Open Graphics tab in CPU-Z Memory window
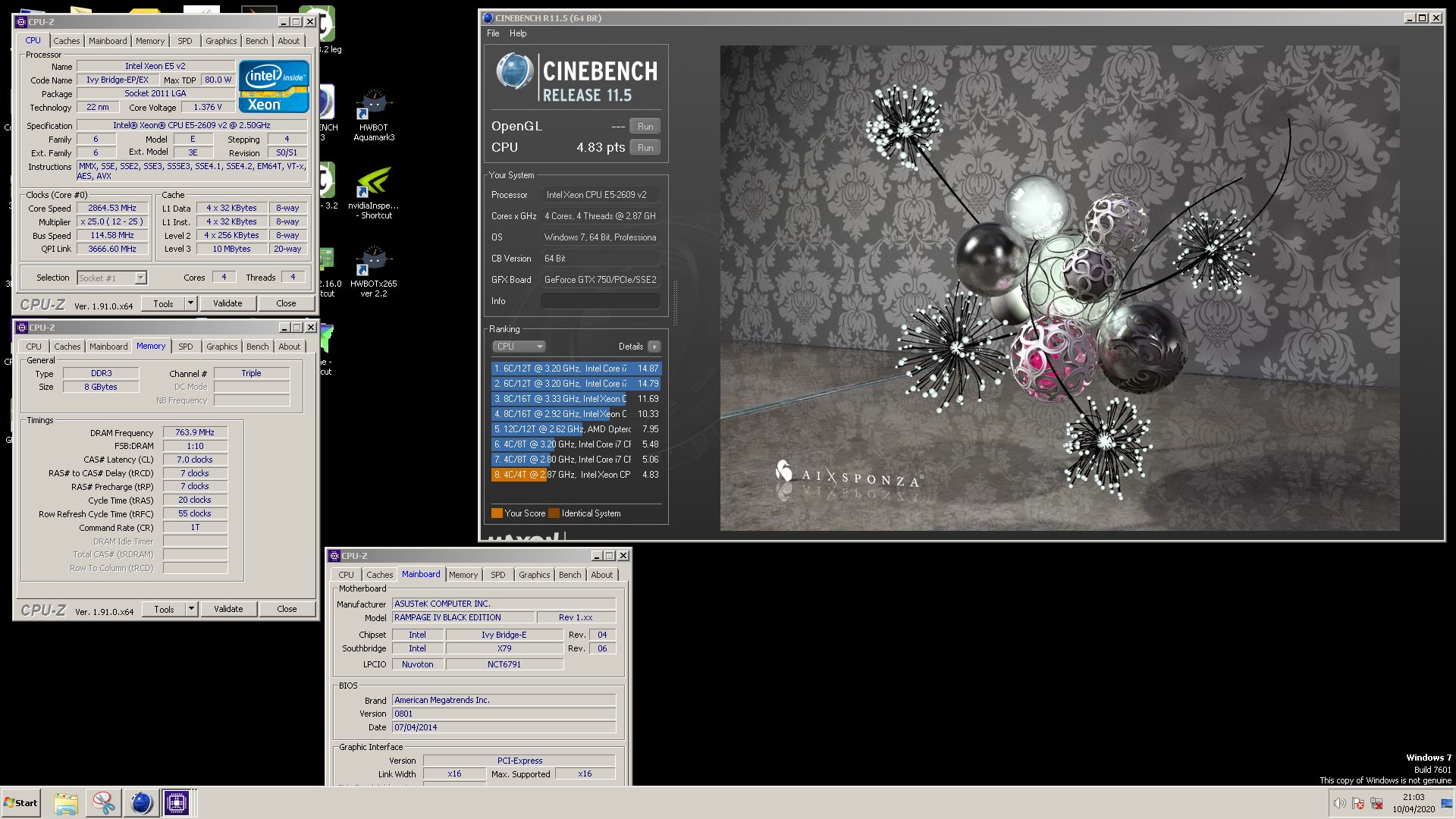This screenshot has width=1456, height=819. (221, 347)
